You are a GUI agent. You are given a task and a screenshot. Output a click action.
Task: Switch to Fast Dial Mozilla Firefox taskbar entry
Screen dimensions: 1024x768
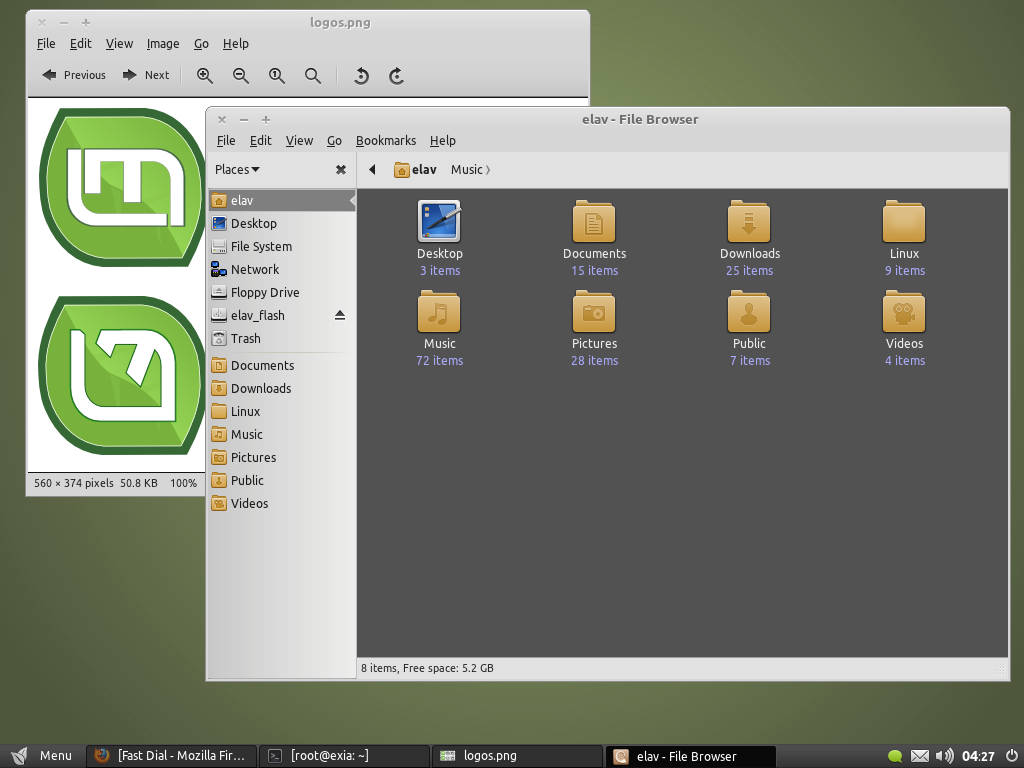[x=172, y=756]
